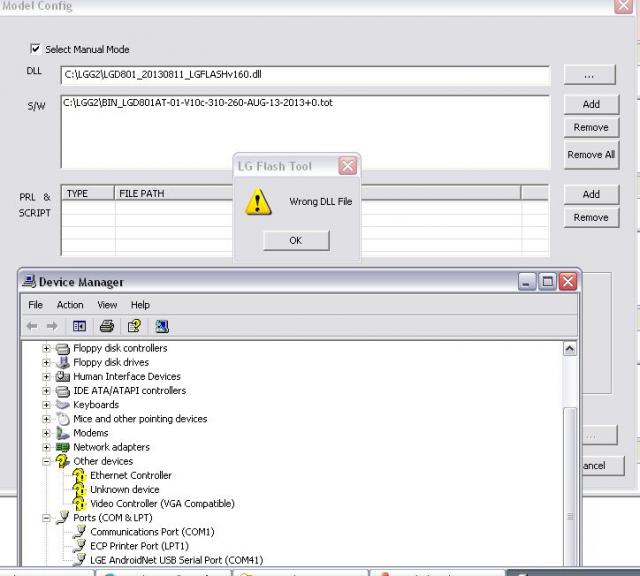Collapse the Other devices tree node
The image size is (640, 576).
pos(46,461)
